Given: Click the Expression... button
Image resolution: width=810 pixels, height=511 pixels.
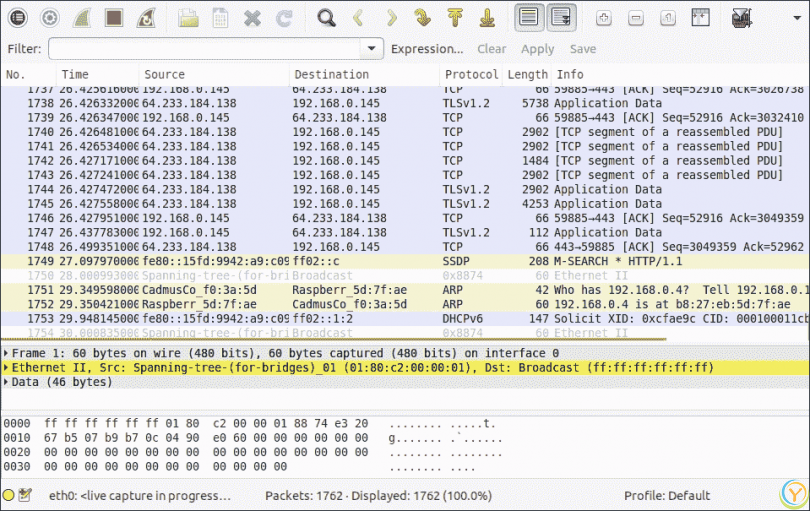Looking at the screenshot, I should (x=426, y=48).
